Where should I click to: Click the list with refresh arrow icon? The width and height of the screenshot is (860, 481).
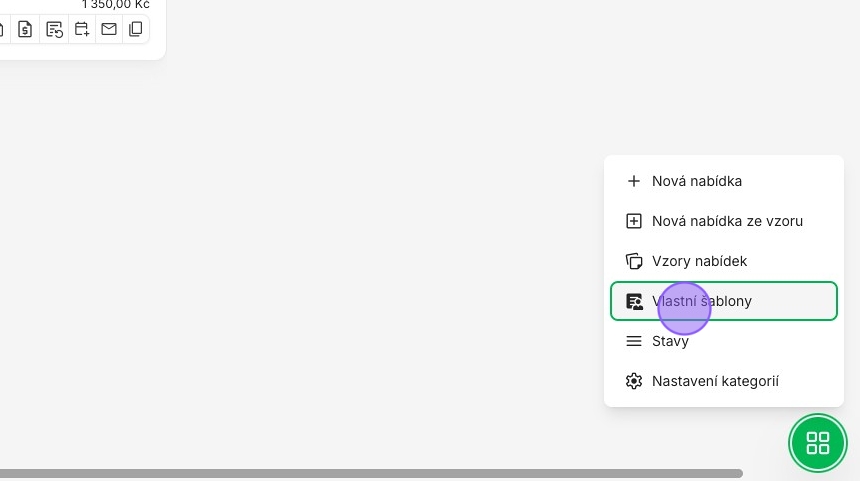(x=54, y=29)
